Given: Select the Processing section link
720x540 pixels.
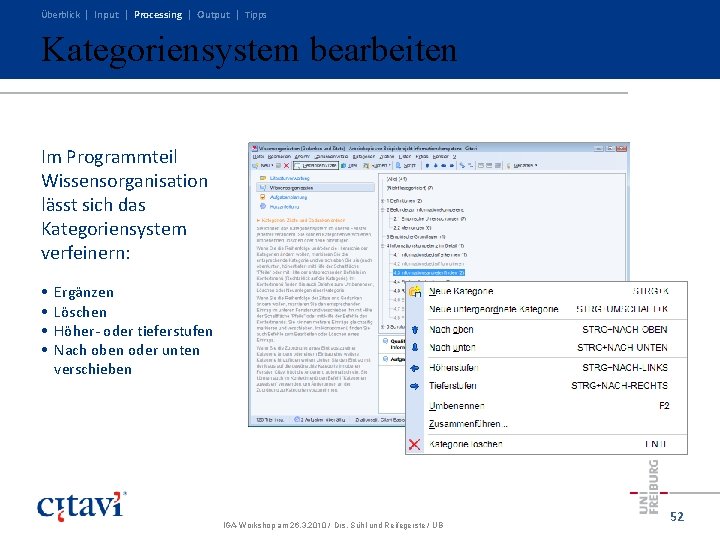Looking at the screenshot, I should click(158, 15).
